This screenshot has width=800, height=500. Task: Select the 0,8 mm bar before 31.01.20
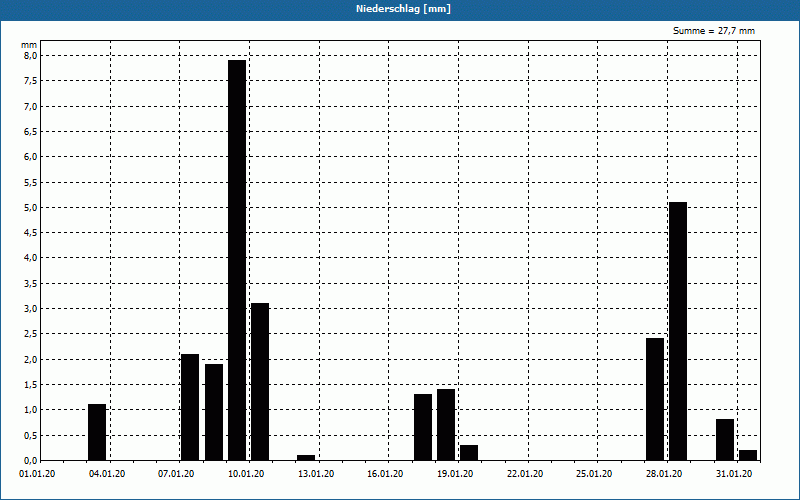(725, 440)
